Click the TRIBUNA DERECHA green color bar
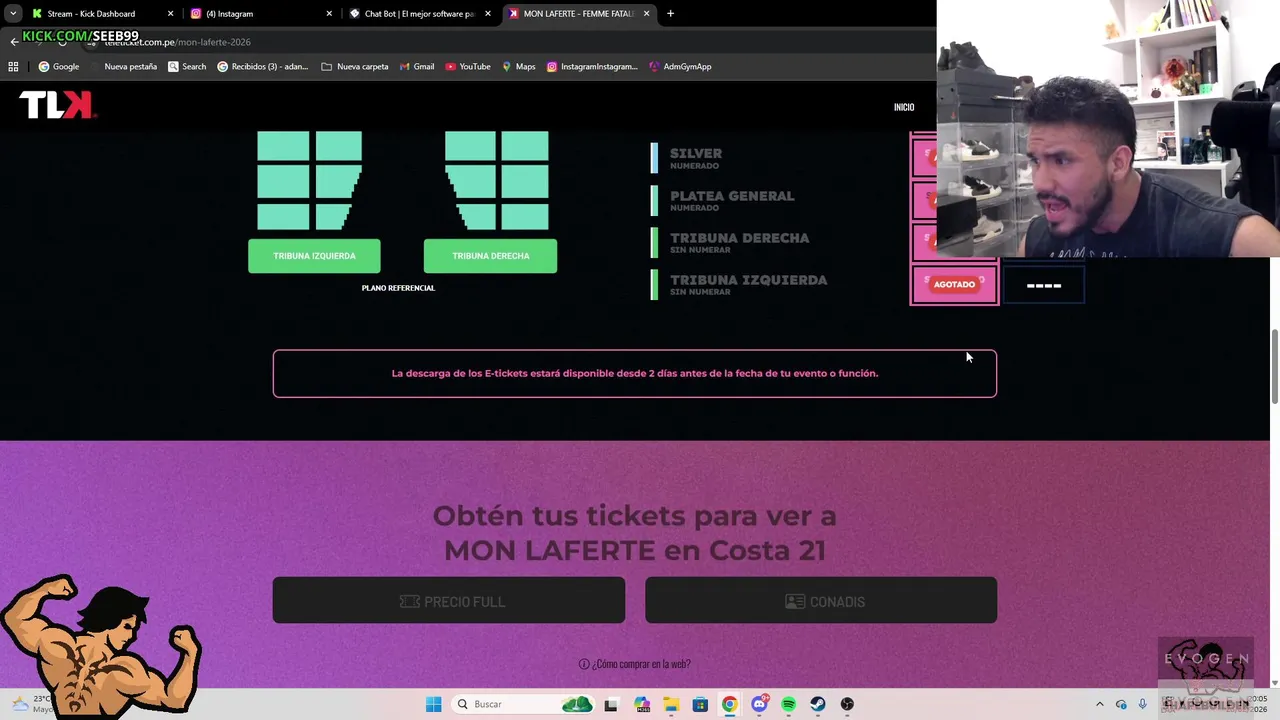The width and height of the screenshot is (1280, 720). click(x=654, y=242)
